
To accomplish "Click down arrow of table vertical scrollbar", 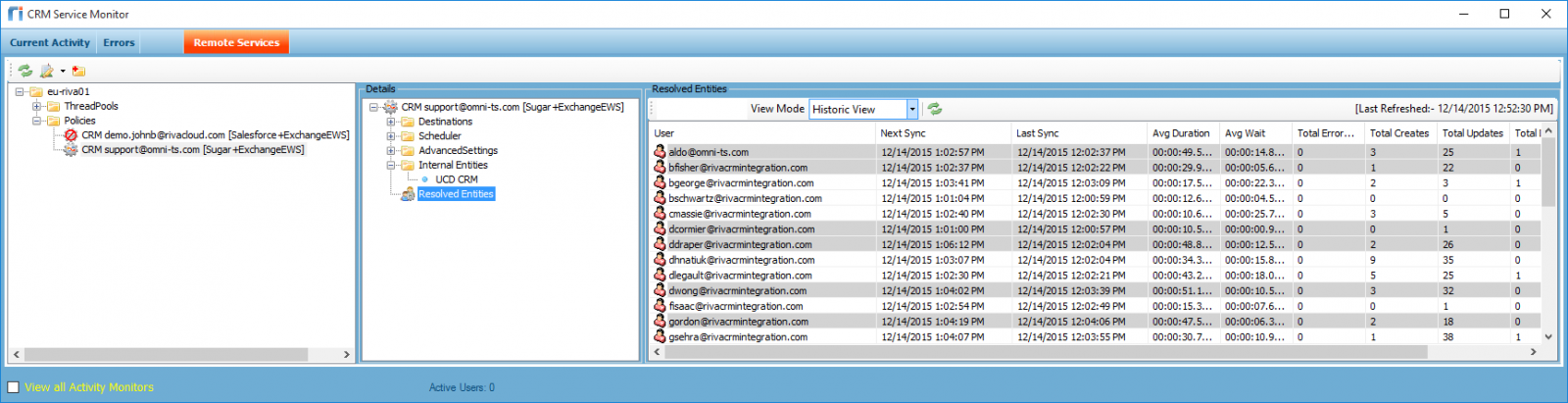I will (x=1548, y=336).
